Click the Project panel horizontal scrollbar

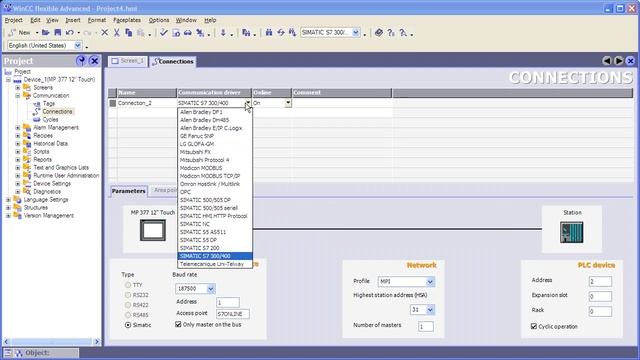coord(51,342)
